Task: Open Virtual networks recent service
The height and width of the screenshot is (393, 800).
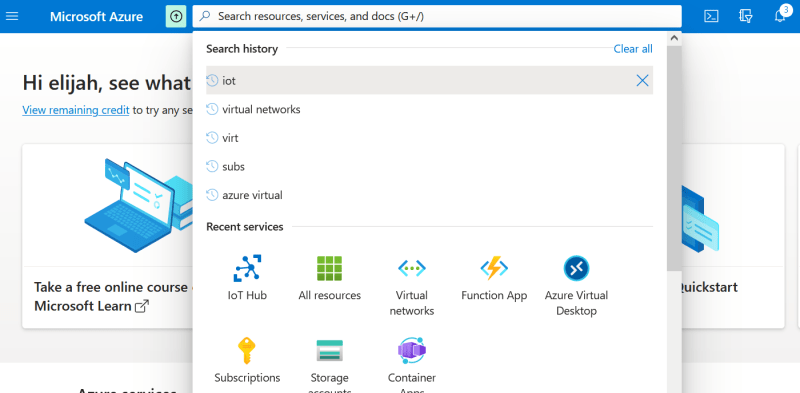Action: click(x=412, y=286)
